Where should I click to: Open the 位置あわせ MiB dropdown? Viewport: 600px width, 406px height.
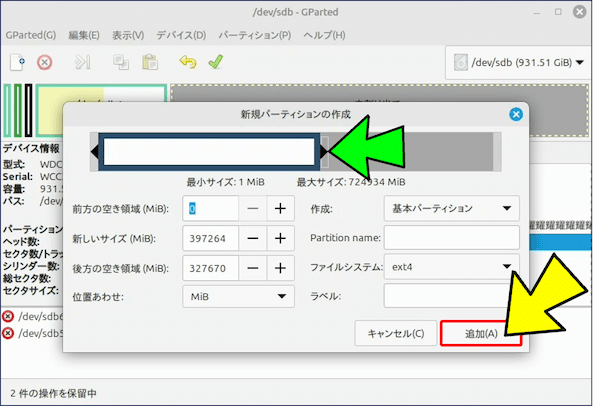click(238, 297)
